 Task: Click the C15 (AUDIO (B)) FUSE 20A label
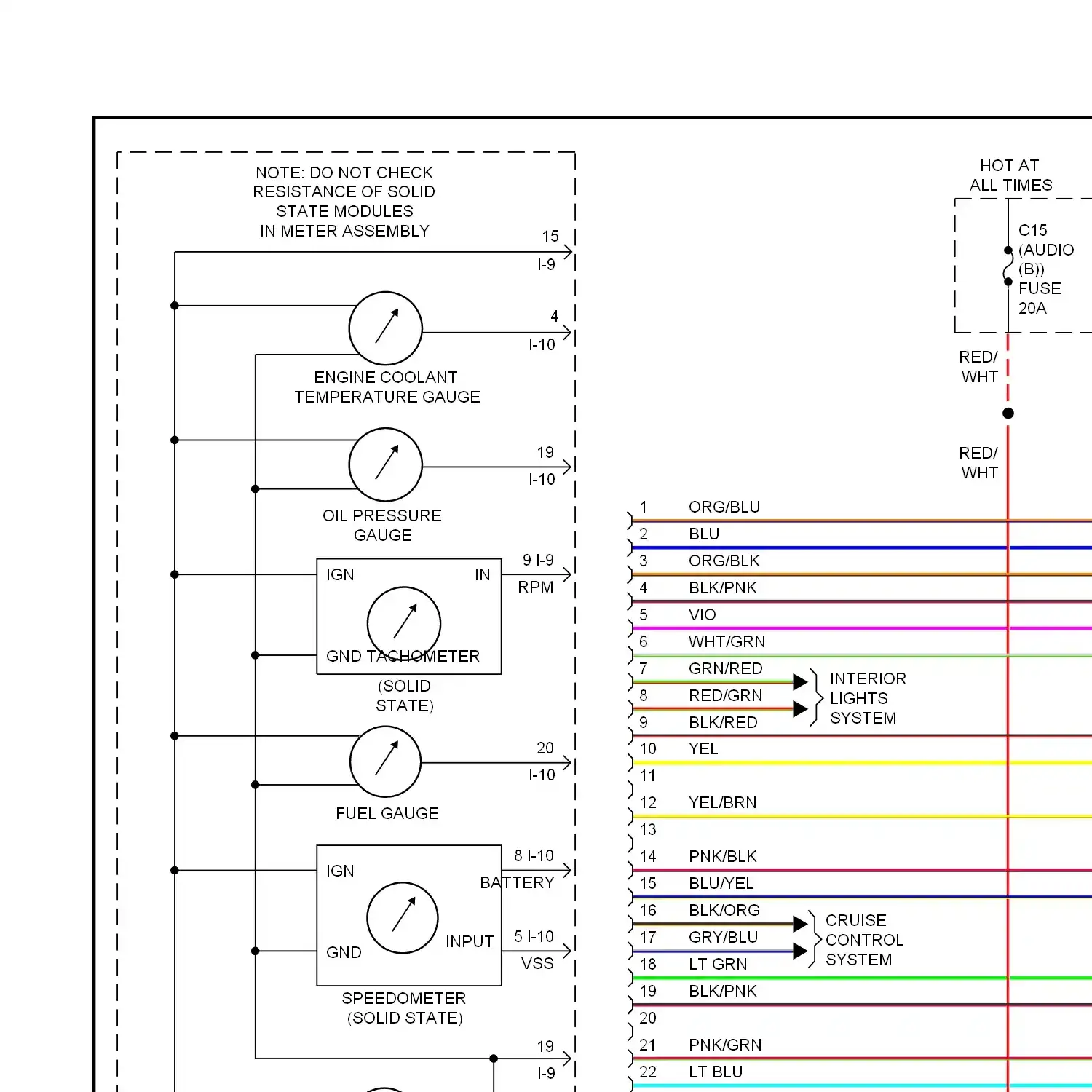click(1046, 269)
